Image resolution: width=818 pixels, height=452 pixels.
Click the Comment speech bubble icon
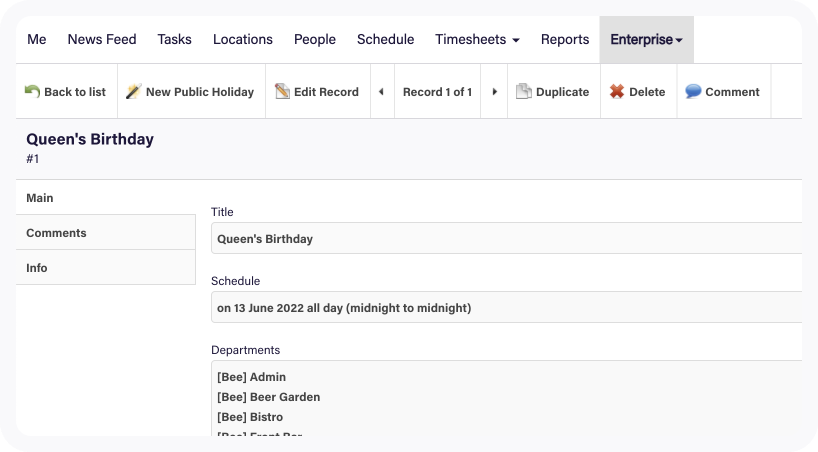click(693, 92)
